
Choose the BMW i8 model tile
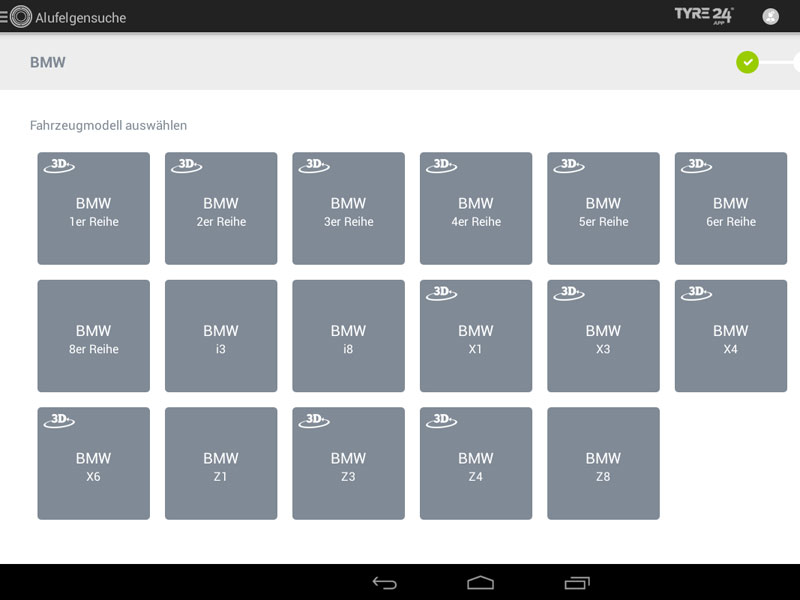coord(348,337)
